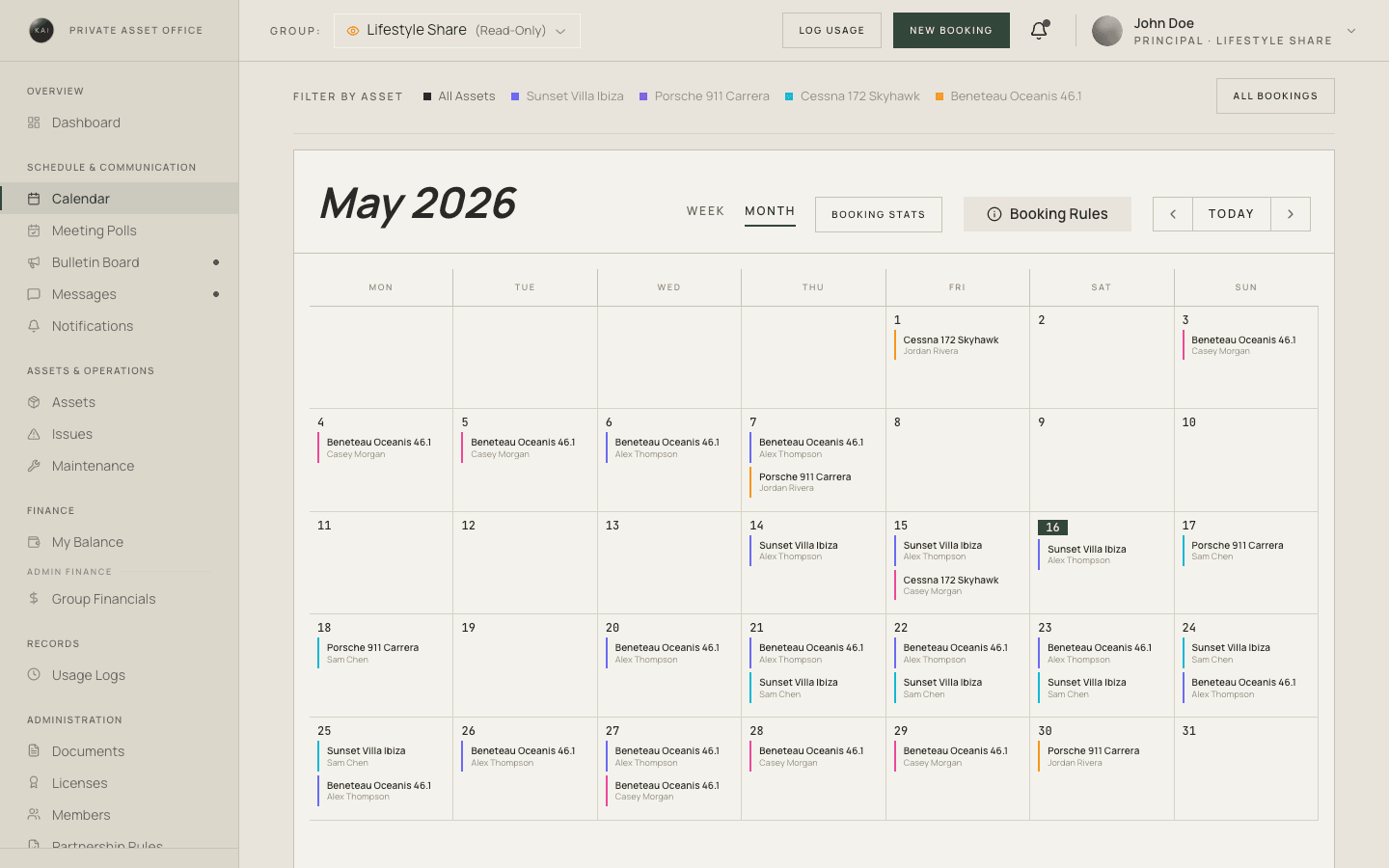
Task: Open My Balance page
Action: 120,542
